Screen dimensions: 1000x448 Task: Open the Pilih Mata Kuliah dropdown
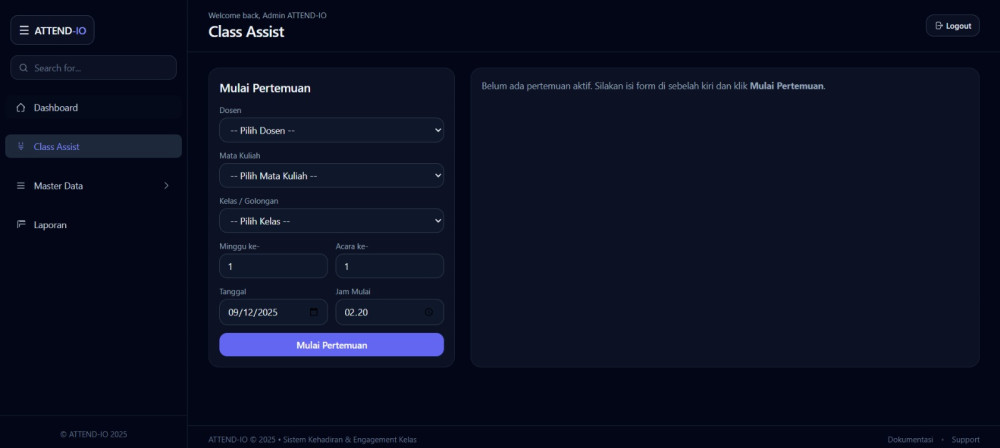pyautogui.click(x=331, y=176)
